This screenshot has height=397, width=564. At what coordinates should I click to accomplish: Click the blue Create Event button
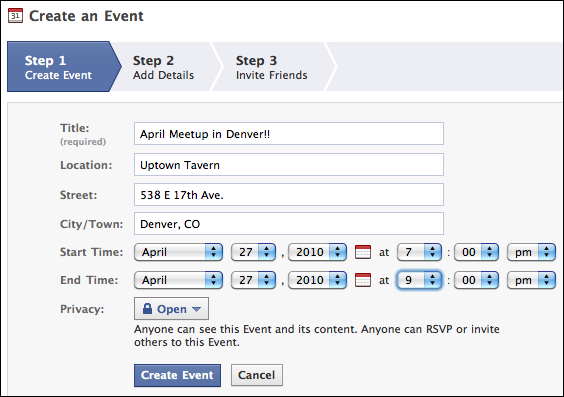177,375
